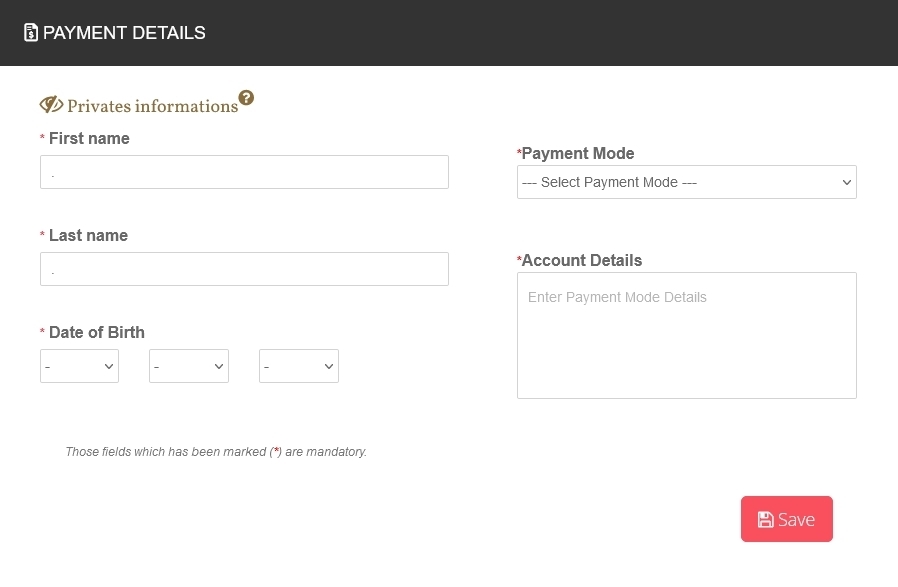Click the Privates informations heading

(152, 106)
